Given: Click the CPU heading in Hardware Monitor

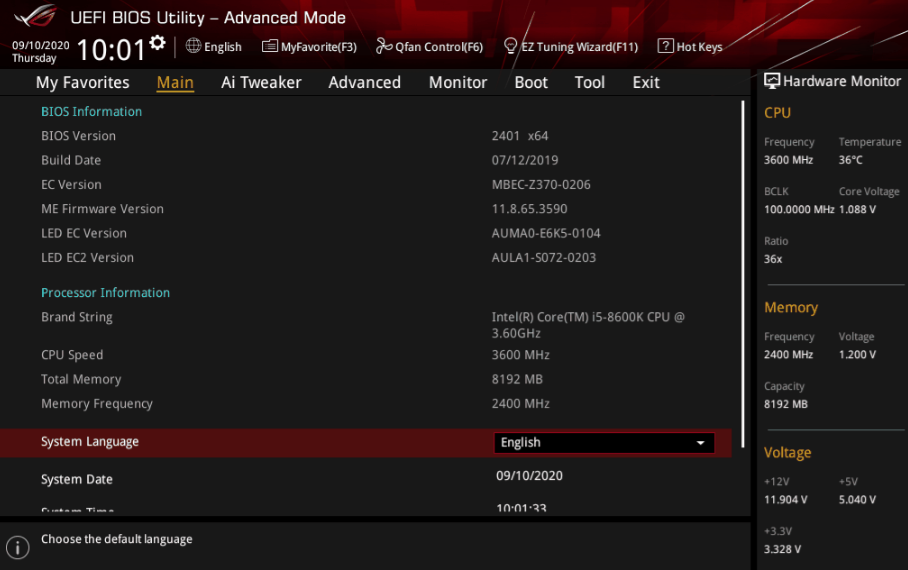Looking at the screenshot, I should click(777, 113).
